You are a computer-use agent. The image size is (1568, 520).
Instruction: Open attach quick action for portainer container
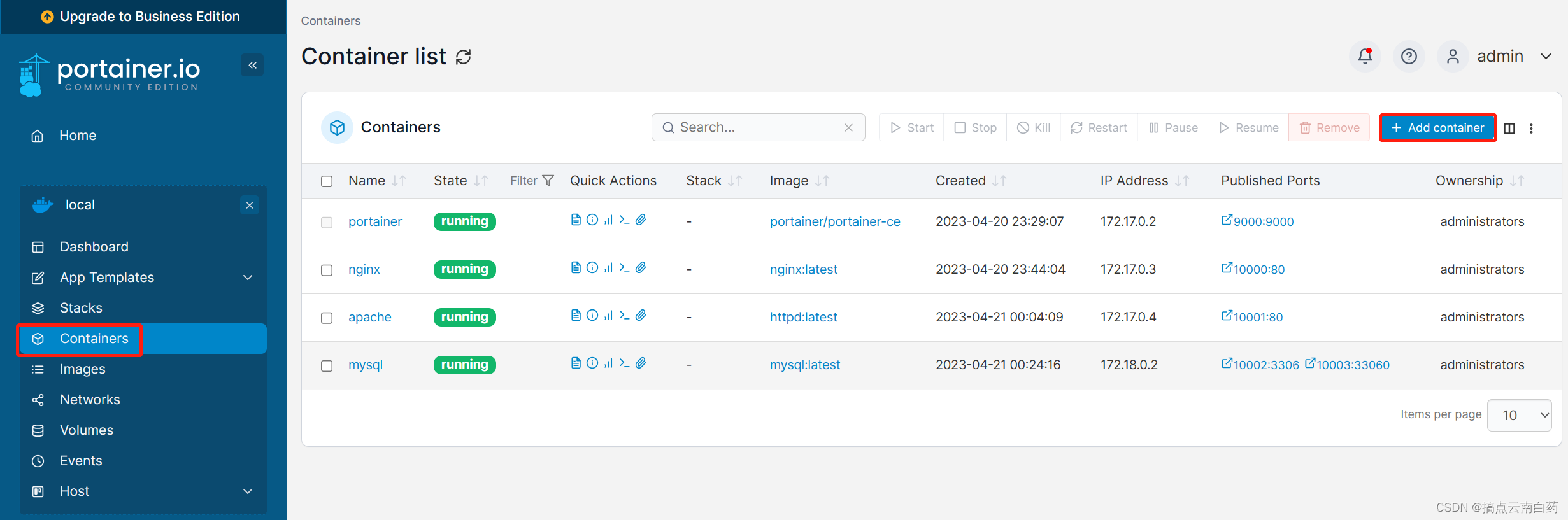tap(641, 220)
